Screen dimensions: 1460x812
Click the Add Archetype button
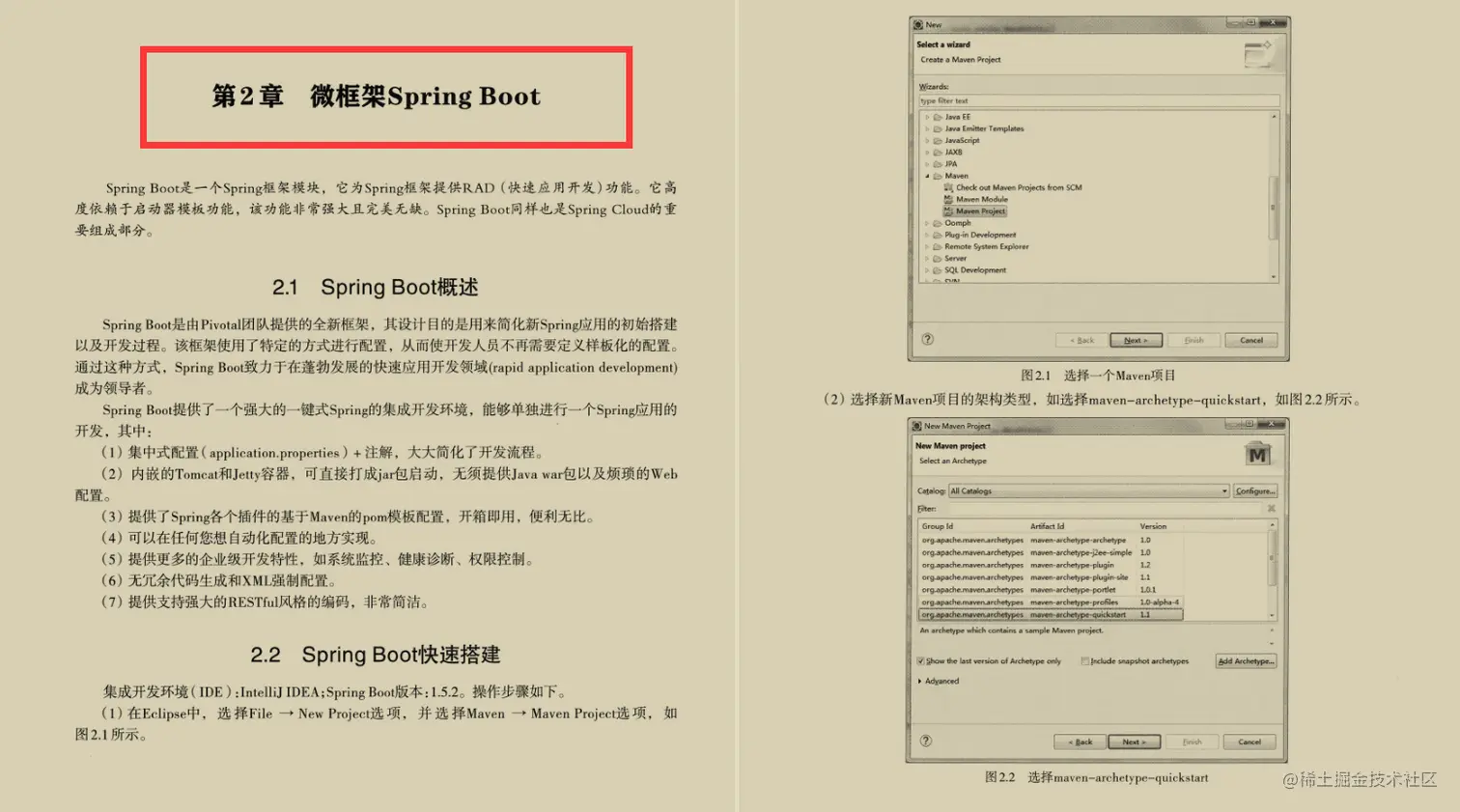pos(1246,661)
